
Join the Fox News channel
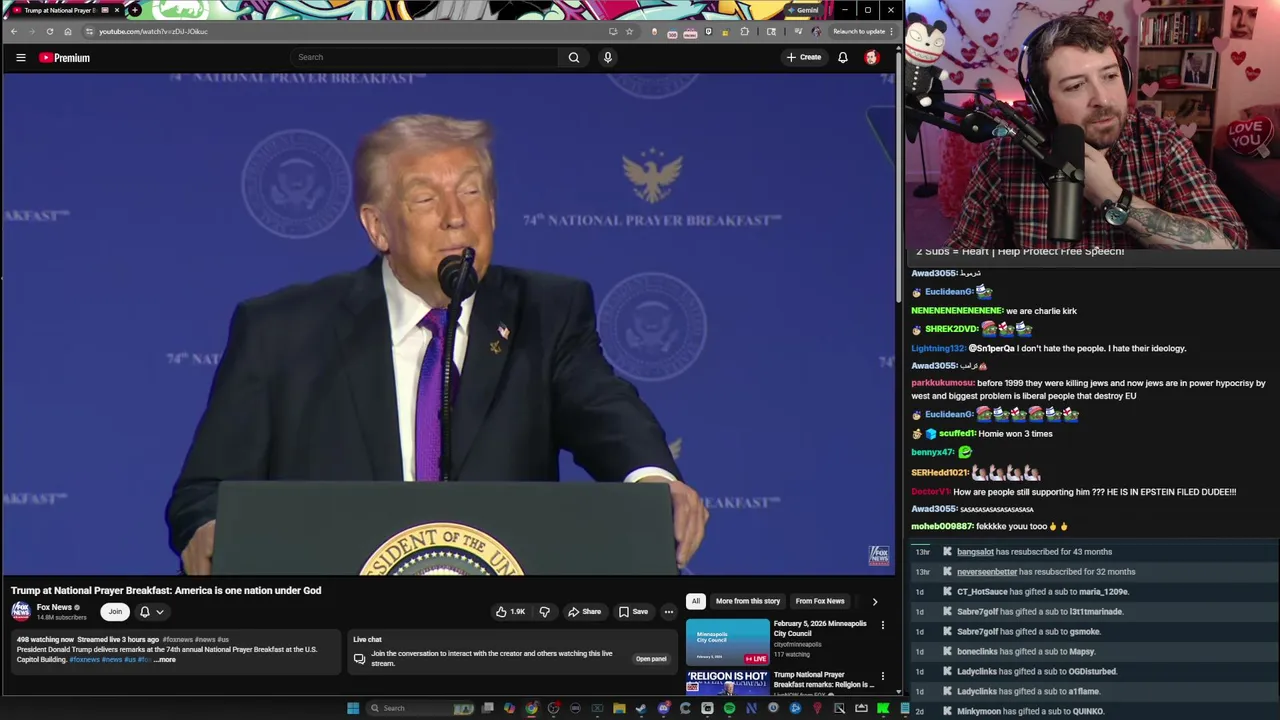[115, 611]
